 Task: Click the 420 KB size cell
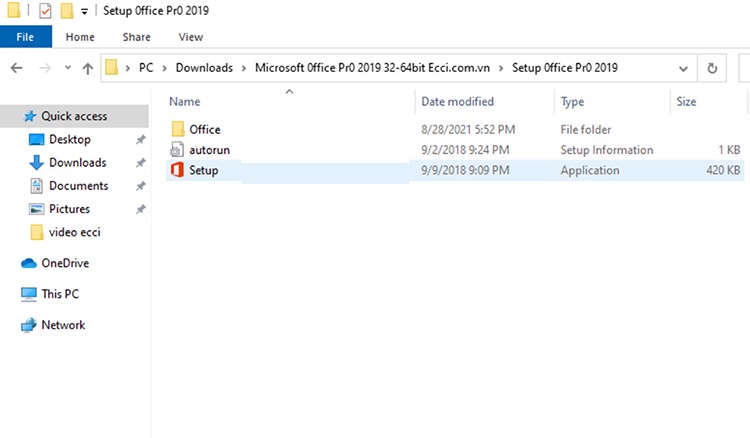click(723, 170)
